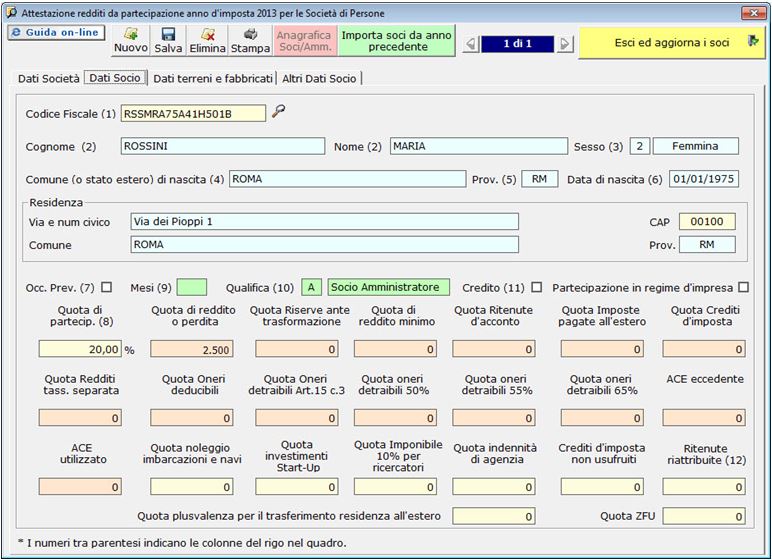This screenshot has height=560, width=772.
Task: Click the Quota ZFU field
Action: [704, 516]
